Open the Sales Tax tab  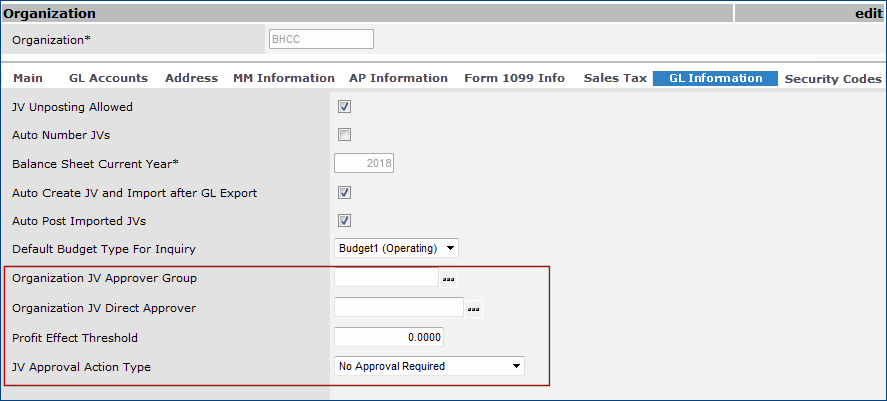tap(615, 78)
